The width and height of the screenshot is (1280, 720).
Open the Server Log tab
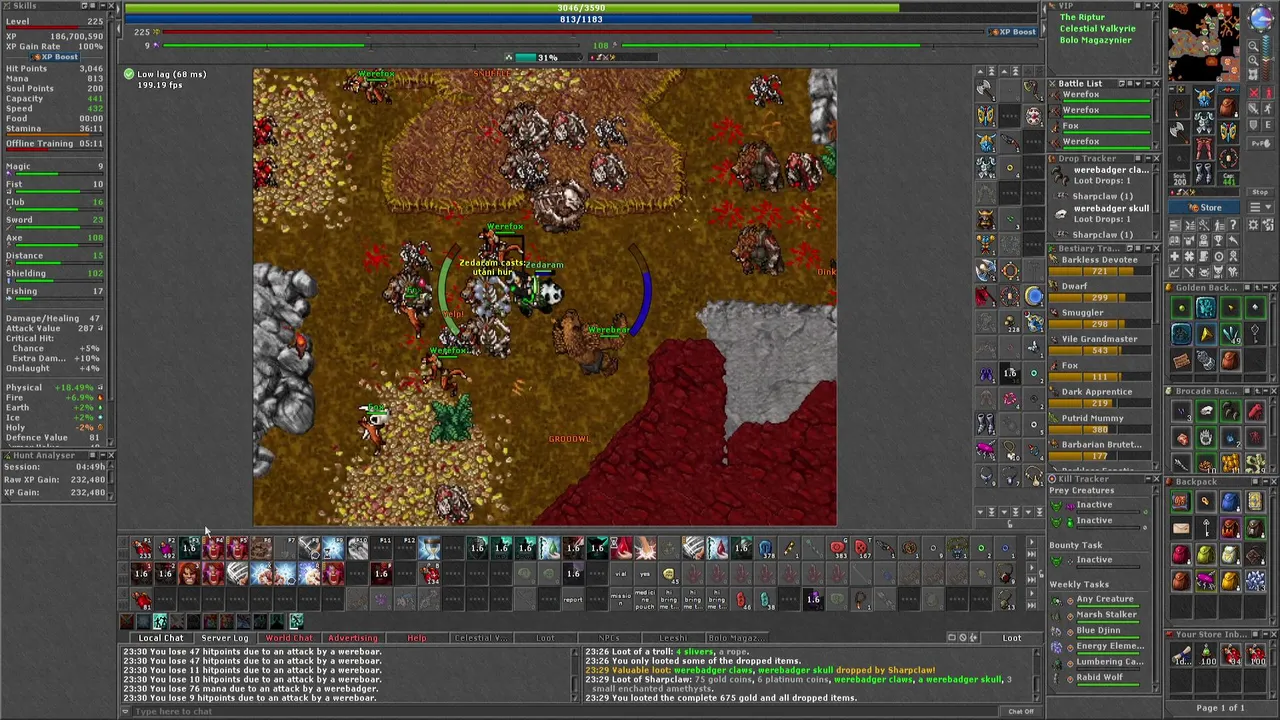[x=225, y=638]
